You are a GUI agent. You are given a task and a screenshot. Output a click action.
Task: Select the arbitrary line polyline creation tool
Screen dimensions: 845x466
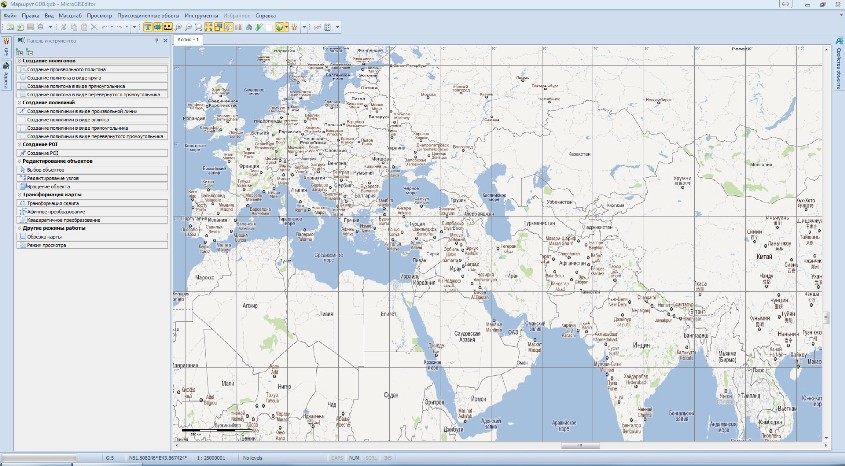[x=92, y=111]
